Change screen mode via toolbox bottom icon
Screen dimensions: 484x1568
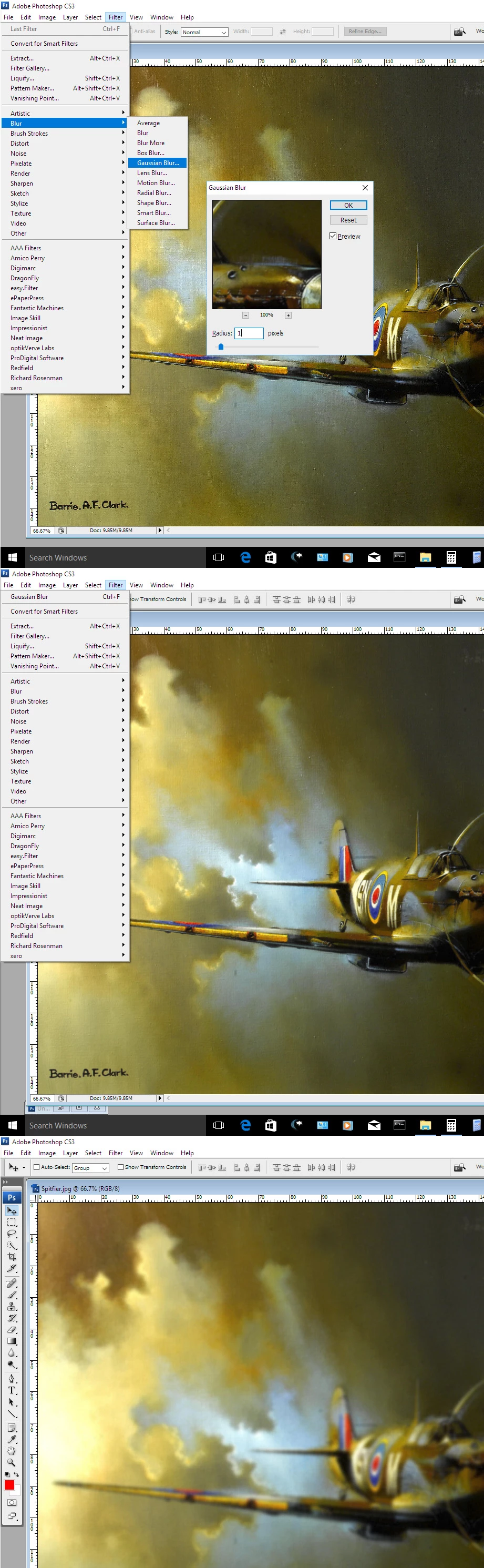pyautogui.click(x=12, y=1516)
